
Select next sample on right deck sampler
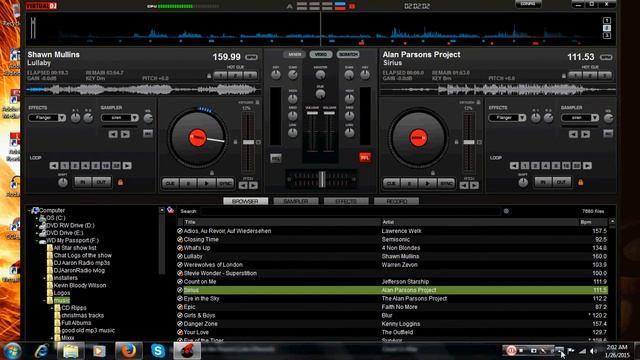click(586, 134)
